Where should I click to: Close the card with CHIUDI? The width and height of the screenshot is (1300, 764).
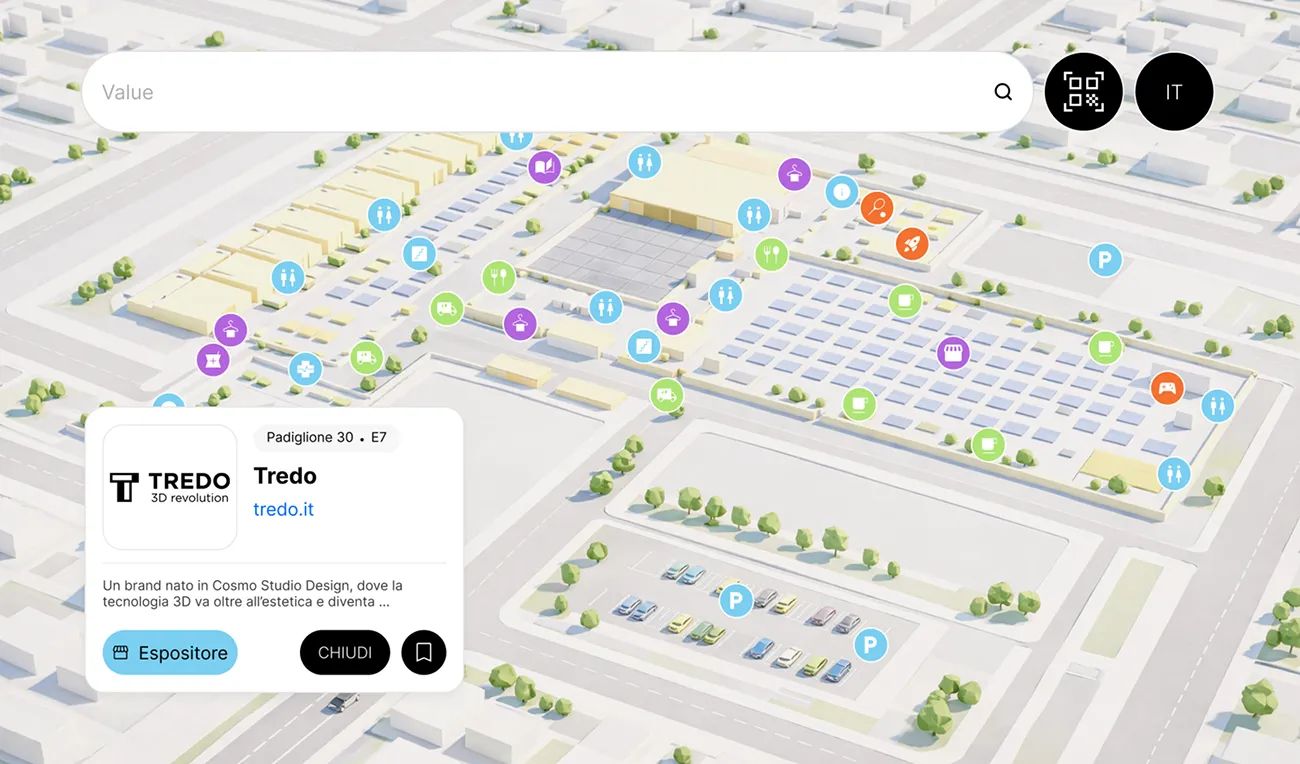[345, 653]
